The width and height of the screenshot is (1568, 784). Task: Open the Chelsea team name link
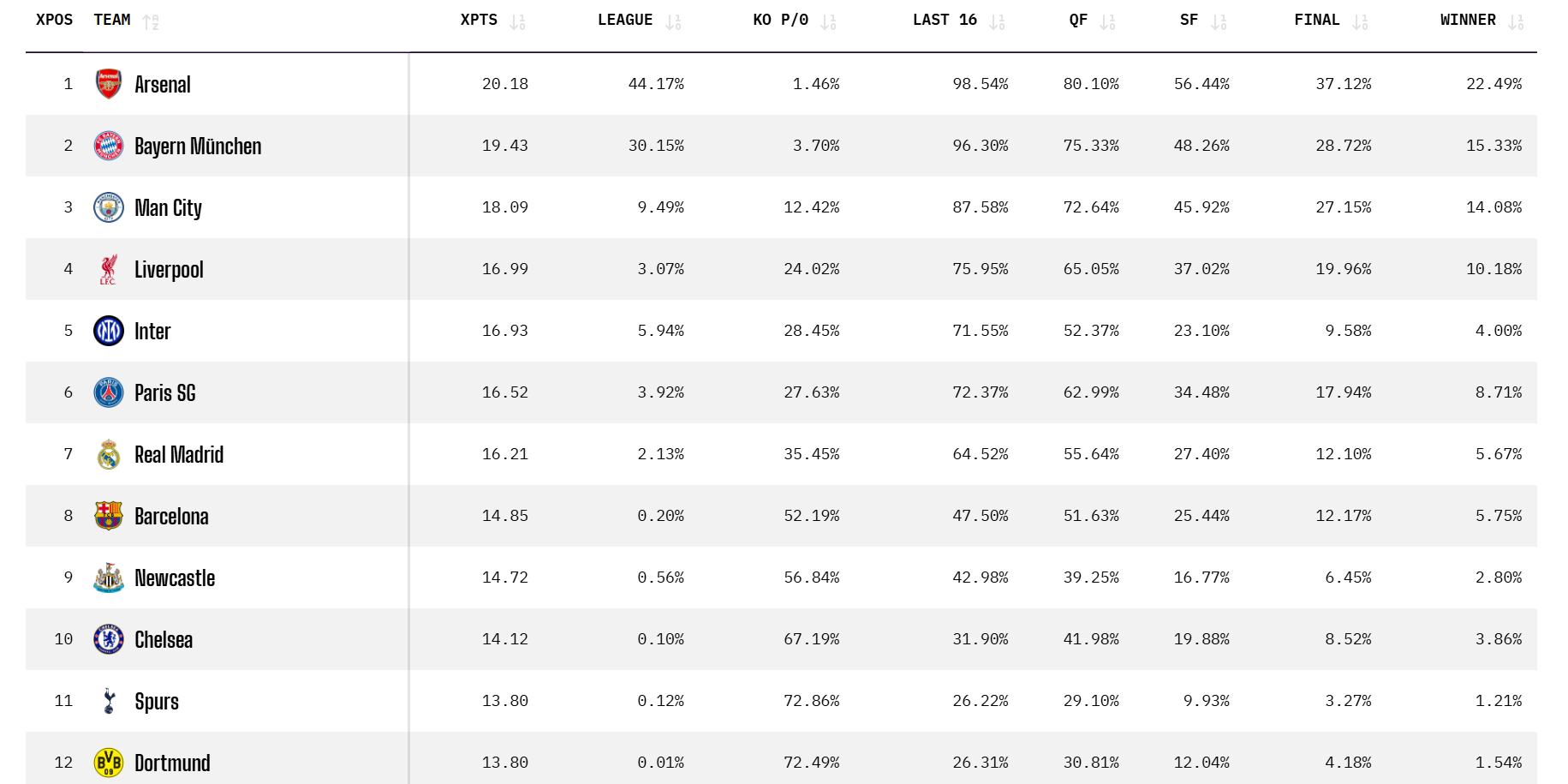point(164,640)
